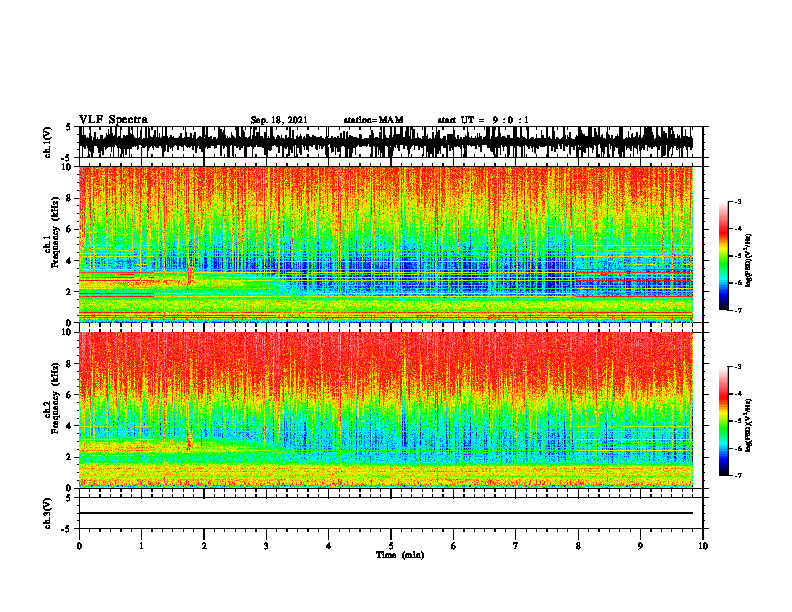Click ch.2 spectrogram frequency tick "2"
This screenshot has width=792, height=612.
pos(71,457)
